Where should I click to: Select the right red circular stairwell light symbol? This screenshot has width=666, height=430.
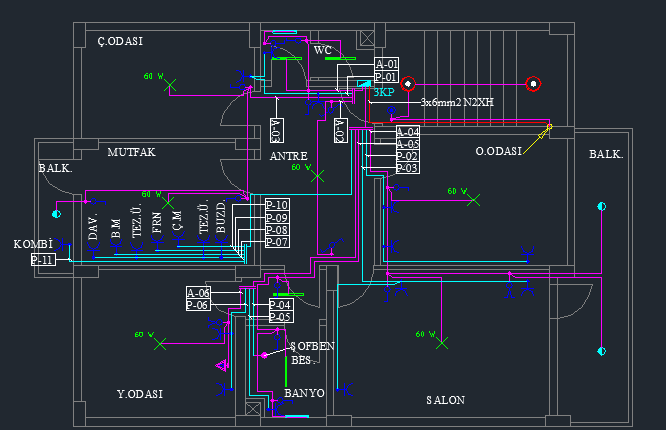click(x=534, y=85)
